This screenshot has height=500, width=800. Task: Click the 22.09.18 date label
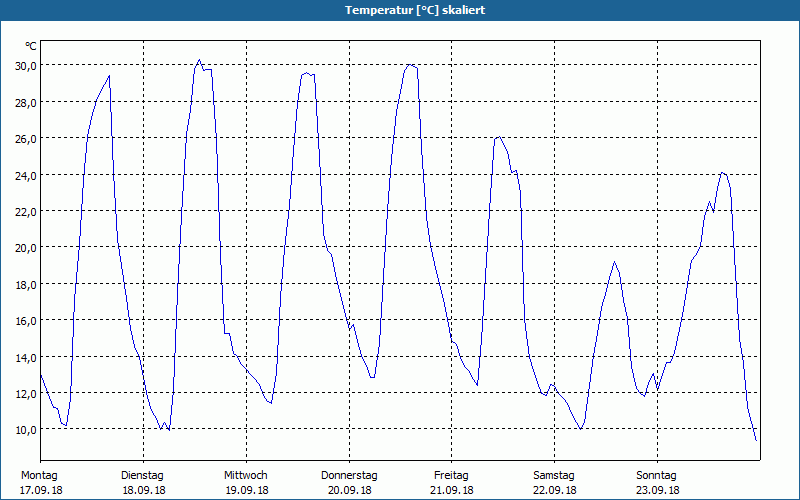tap(555, 490)
